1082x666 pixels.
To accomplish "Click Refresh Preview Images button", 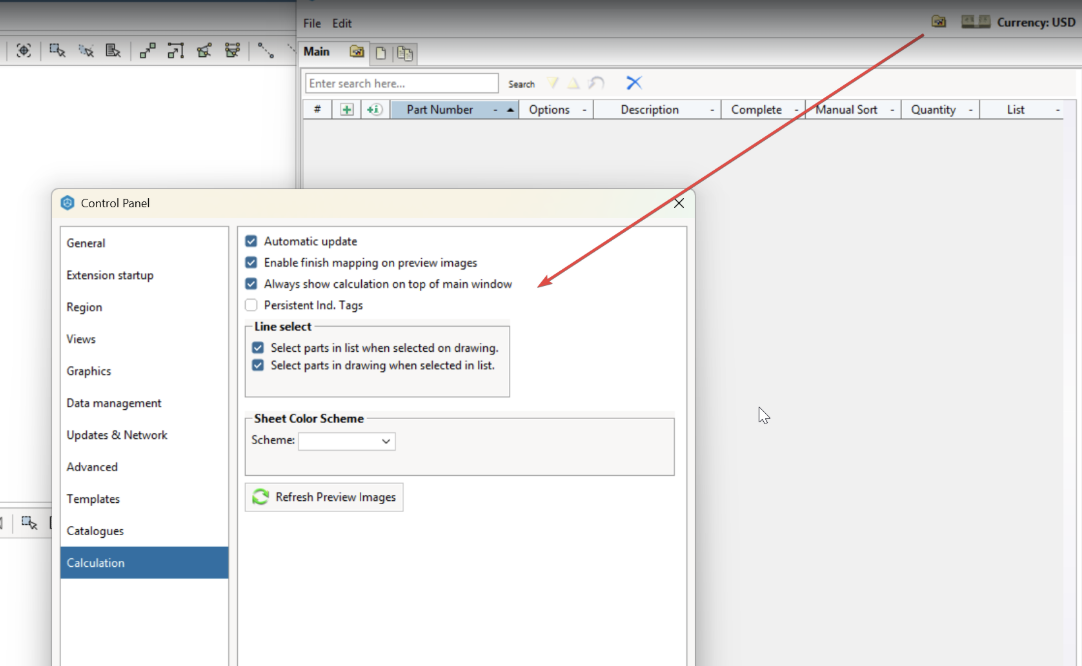I will [x=324, y=497].
